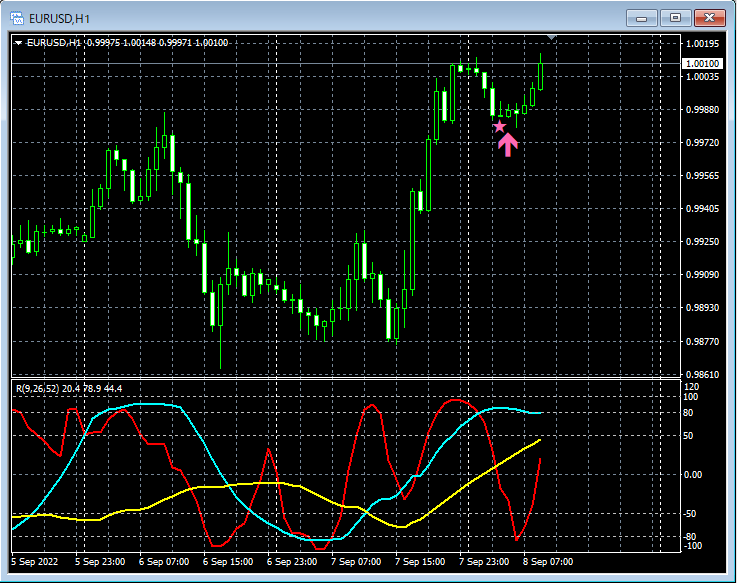Click price scale value 1.00195

[703, 44]
